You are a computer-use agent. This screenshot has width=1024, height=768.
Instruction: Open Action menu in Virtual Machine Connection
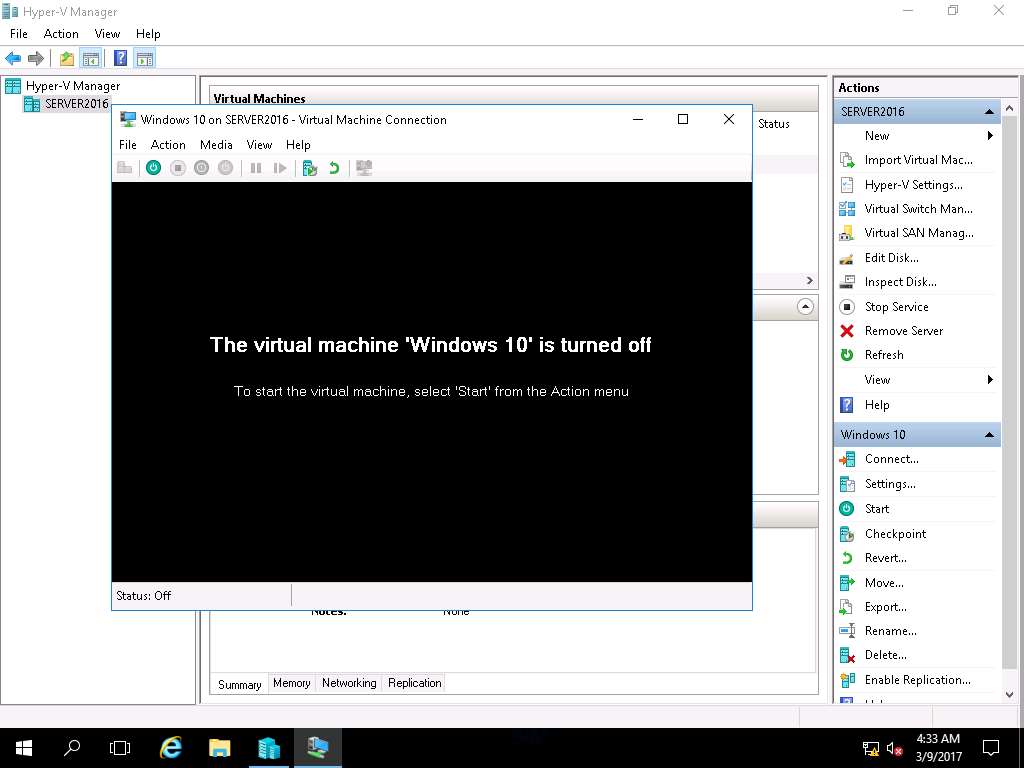tap(168, 145)
